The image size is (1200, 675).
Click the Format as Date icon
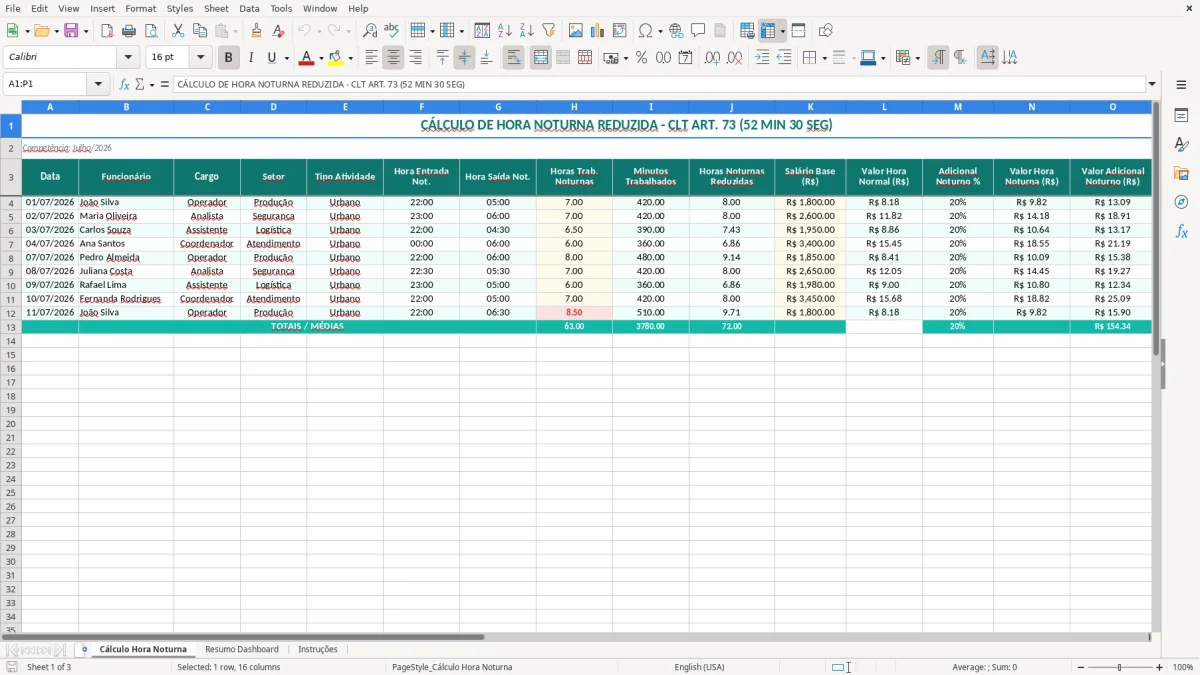pos(686,58)
